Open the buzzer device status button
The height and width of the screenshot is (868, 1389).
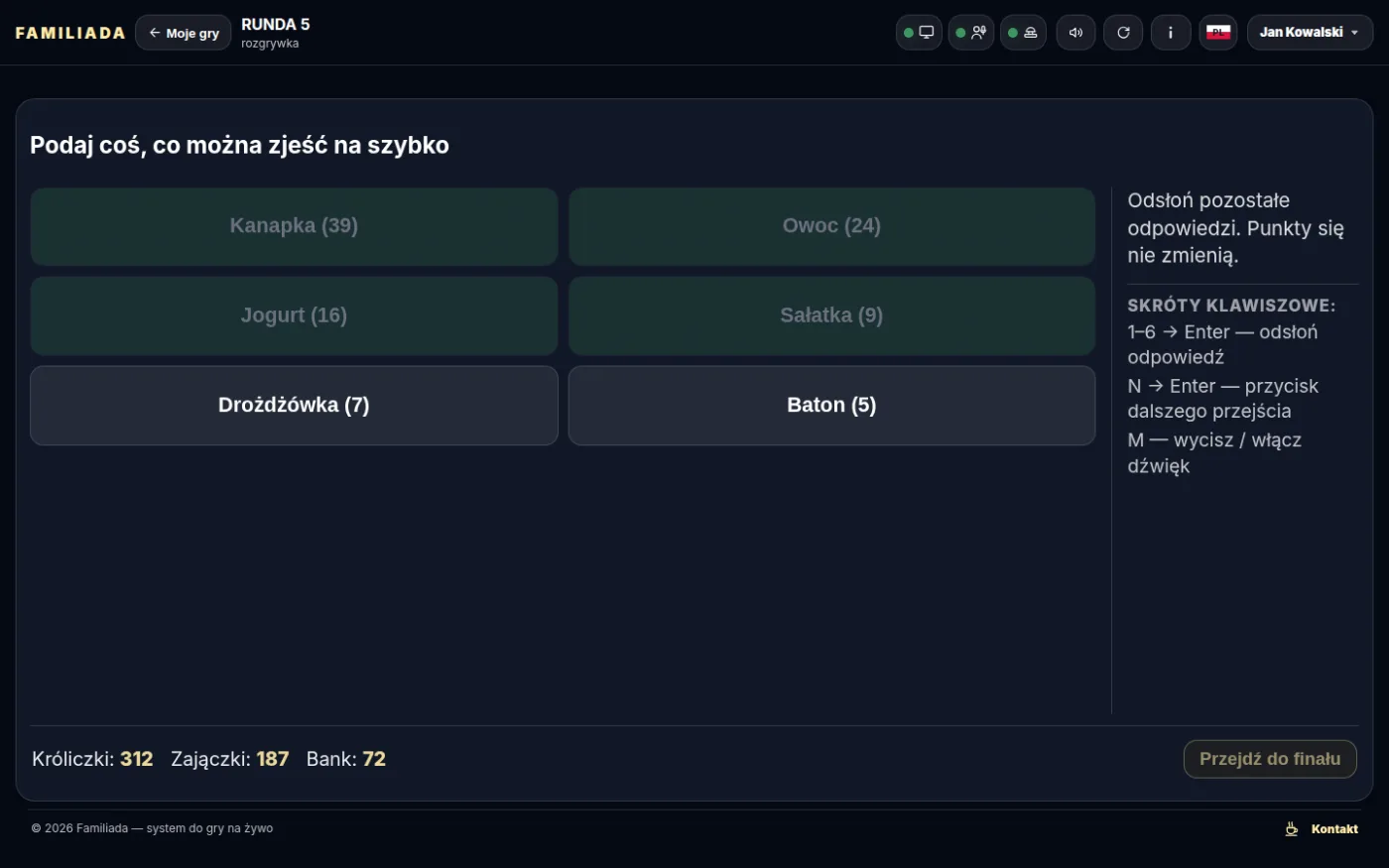(x=1023, y=33)
